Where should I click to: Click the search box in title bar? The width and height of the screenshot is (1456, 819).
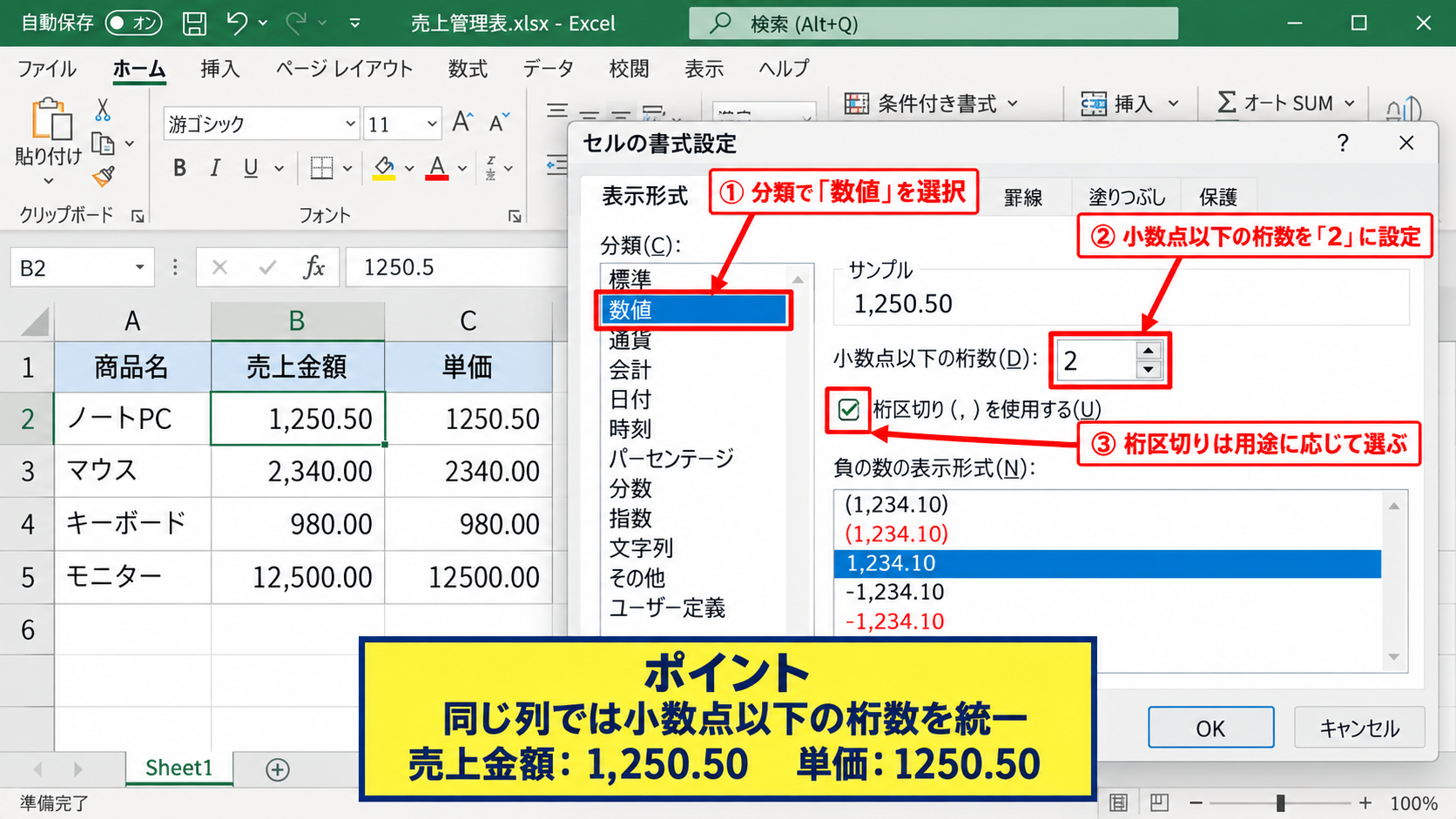(x=933, y=23)
